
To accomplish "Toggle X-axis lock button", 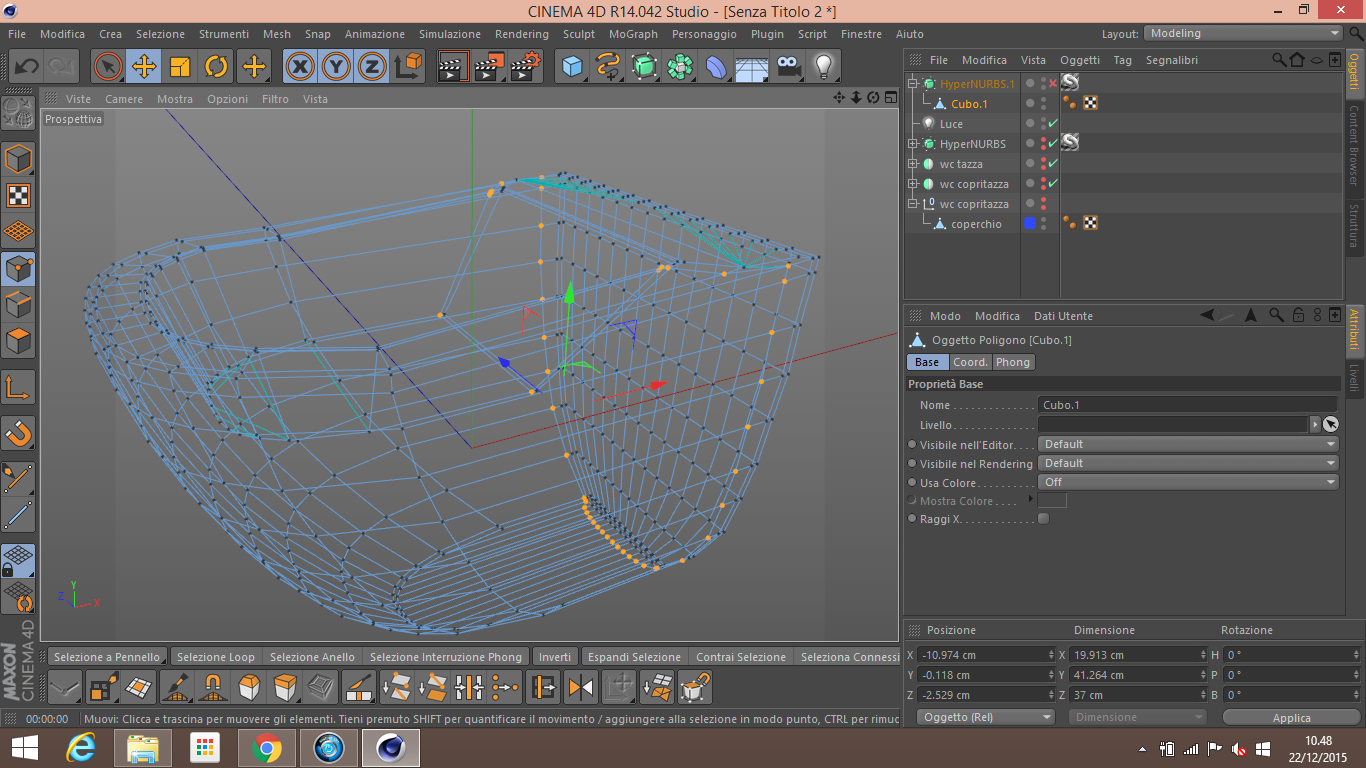I will click(x=300, y=67).
